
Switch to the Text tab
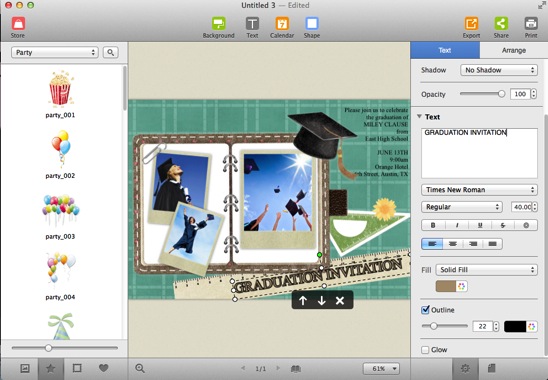(x=445, y=50)
